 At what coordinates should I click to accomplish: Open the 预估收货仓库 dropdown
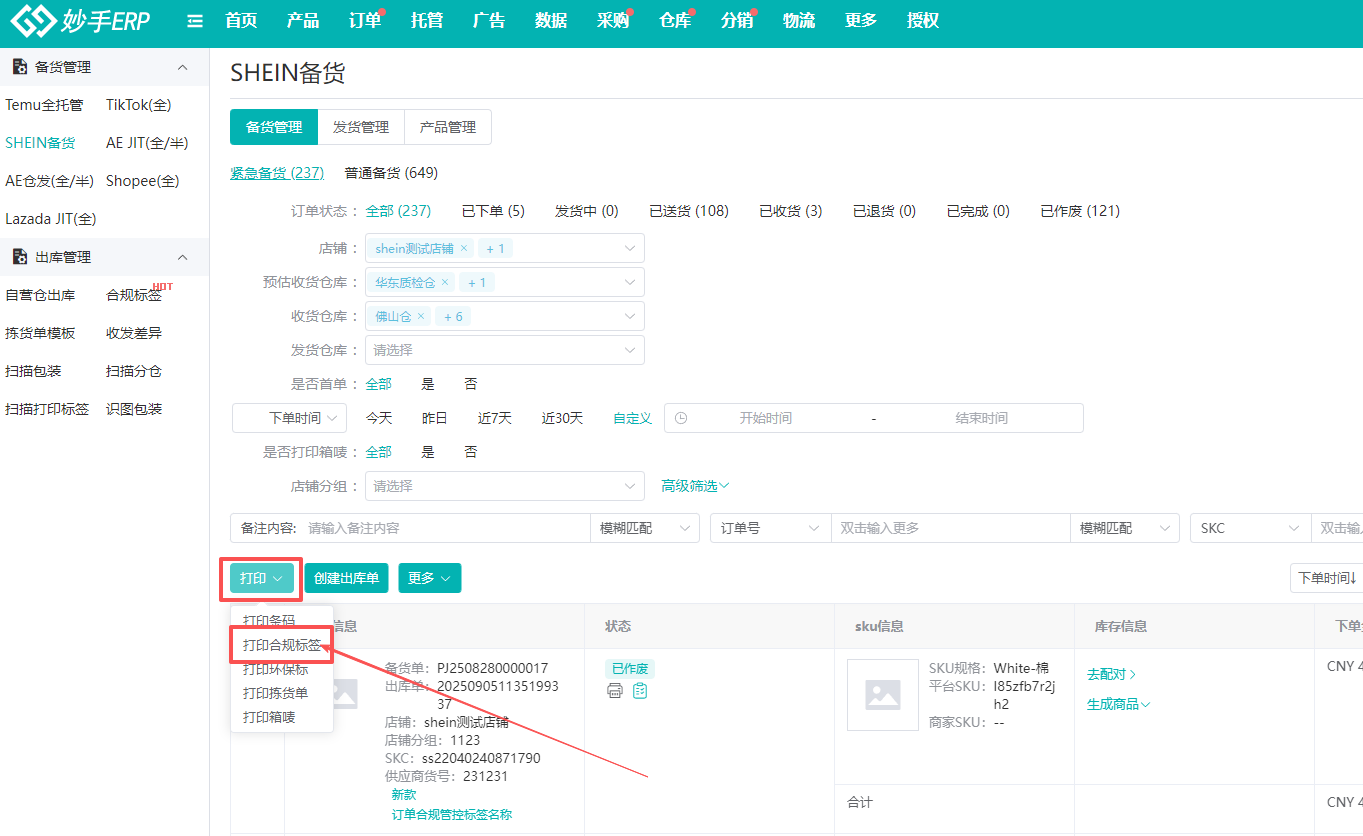(x=505, y=282)
